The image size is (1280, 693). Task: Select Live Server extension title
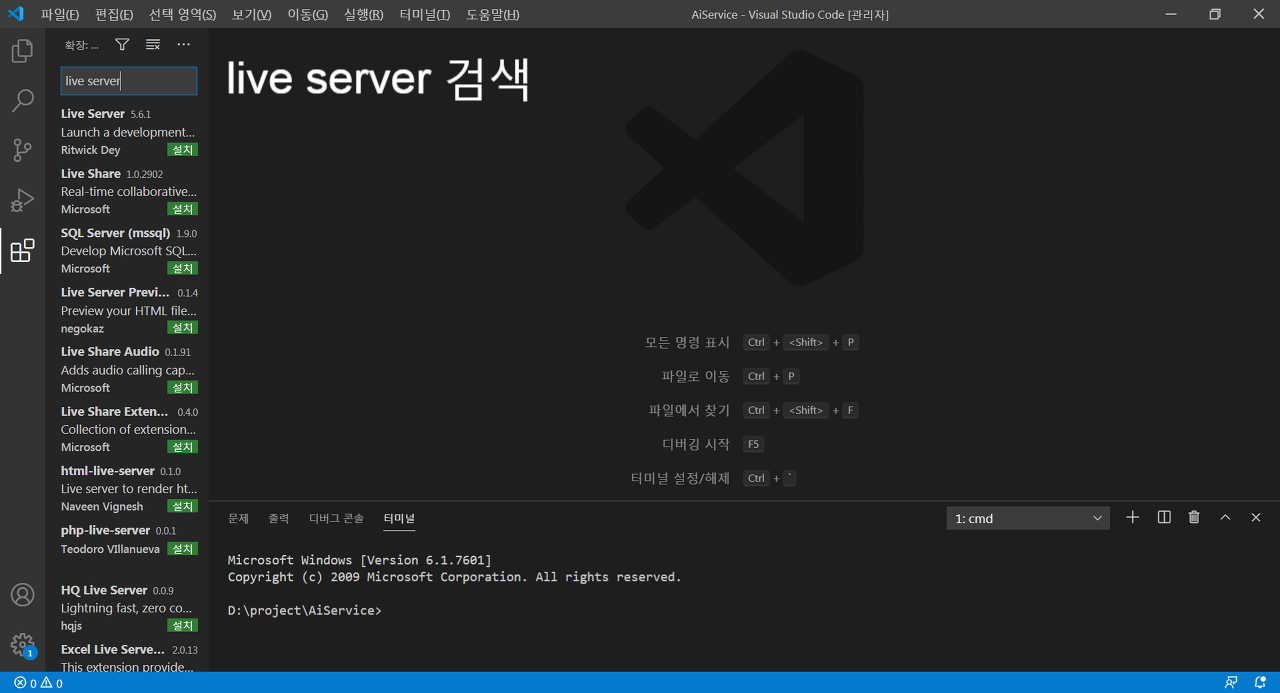(x=93, y=114)
